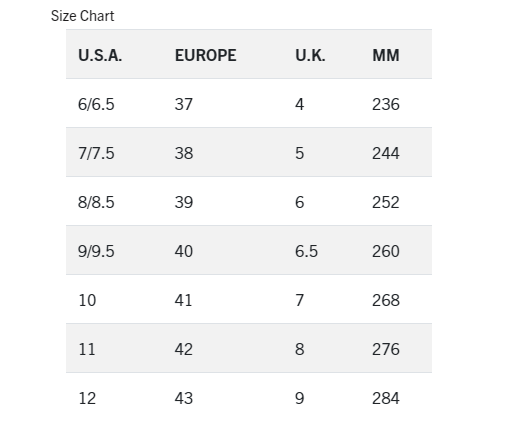This screenshot has height=429, width=532.
Task: Click the U.K. column header
Action: pyautogui.click(x=310, y=55)
